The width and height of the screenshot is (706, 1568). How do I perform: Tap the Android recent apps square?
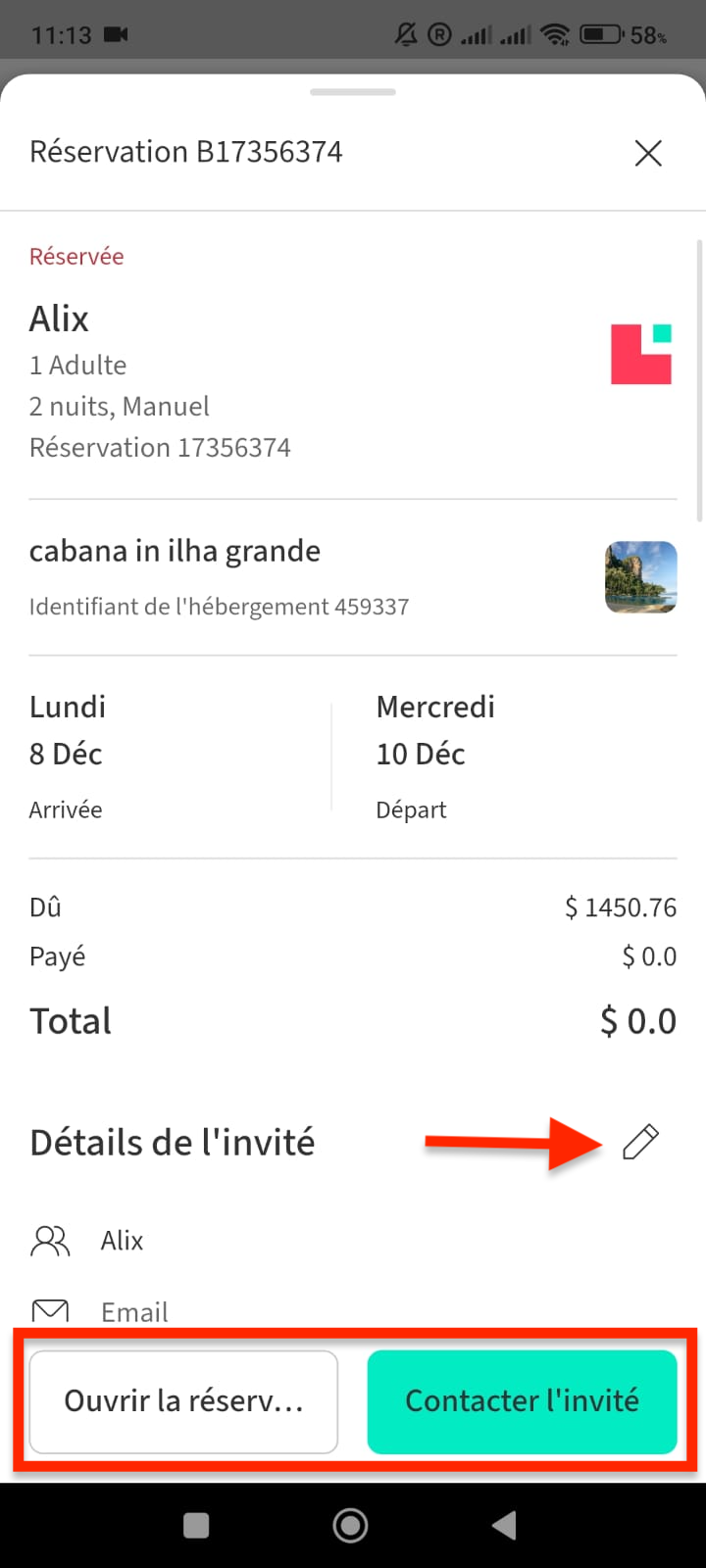[x=196, y=1525]
